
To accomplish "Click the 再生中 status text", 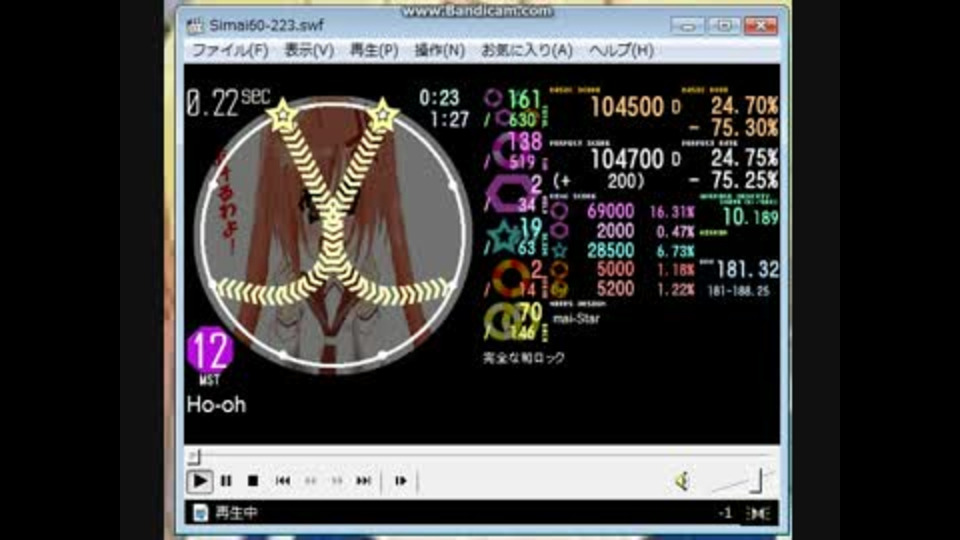I will pyautogui.click(x=236, y=513).
